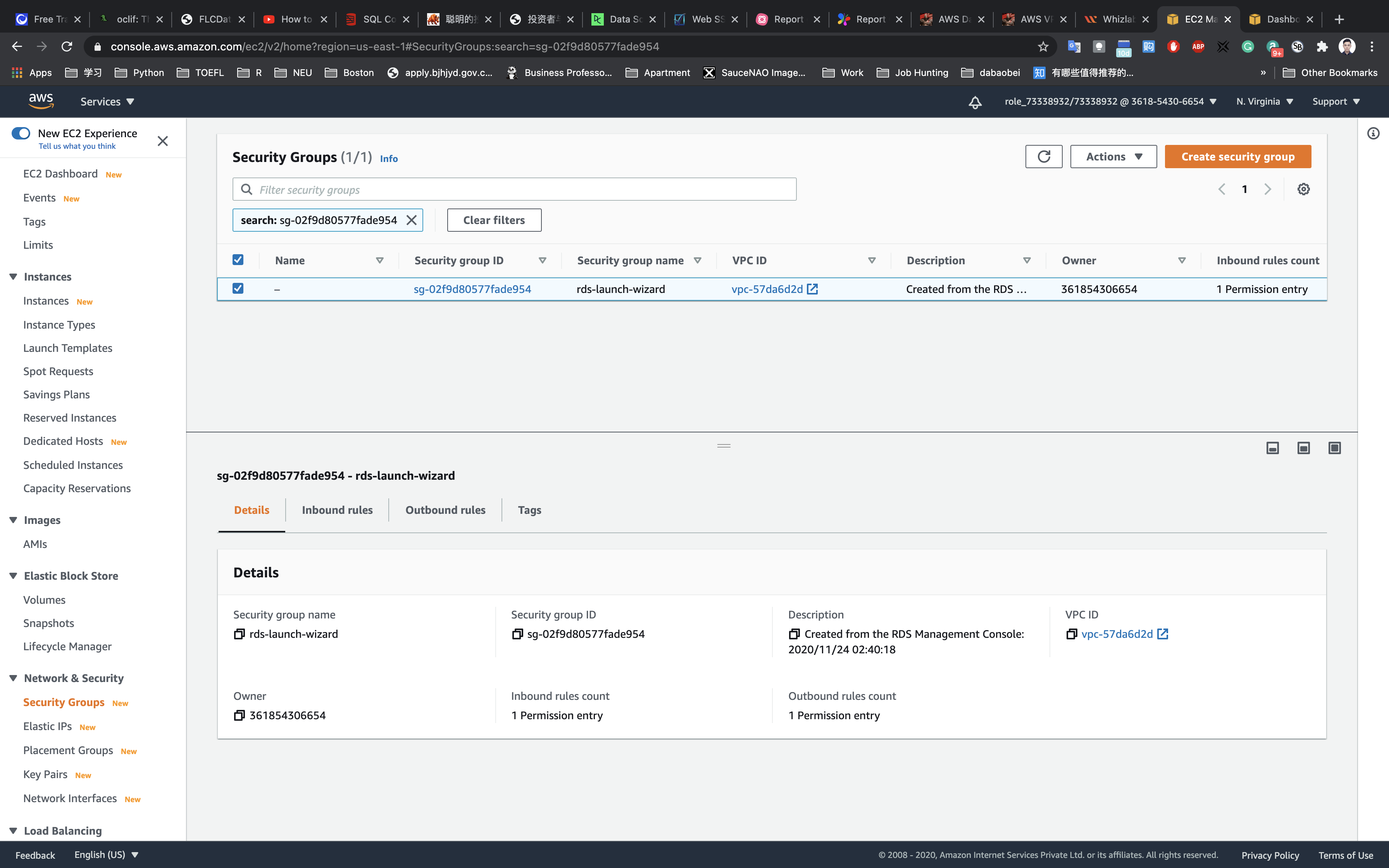Open the info panel icon at right
Viewport: 1389px width, 868px height.
coord(1373,134)
